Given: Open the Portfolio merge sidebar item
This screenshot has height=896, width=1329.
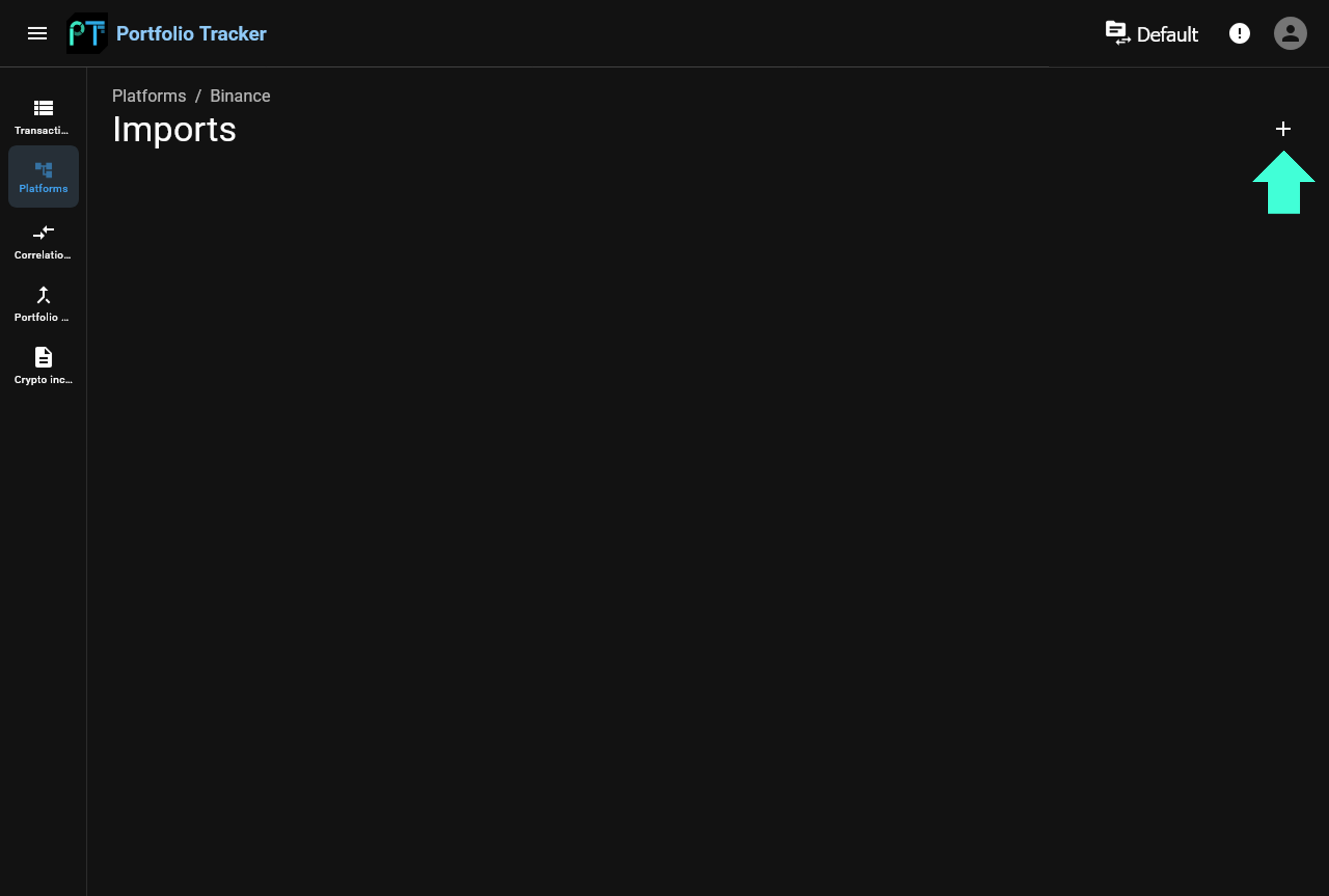Looking at the screenshot, I should tap(43, 304).
